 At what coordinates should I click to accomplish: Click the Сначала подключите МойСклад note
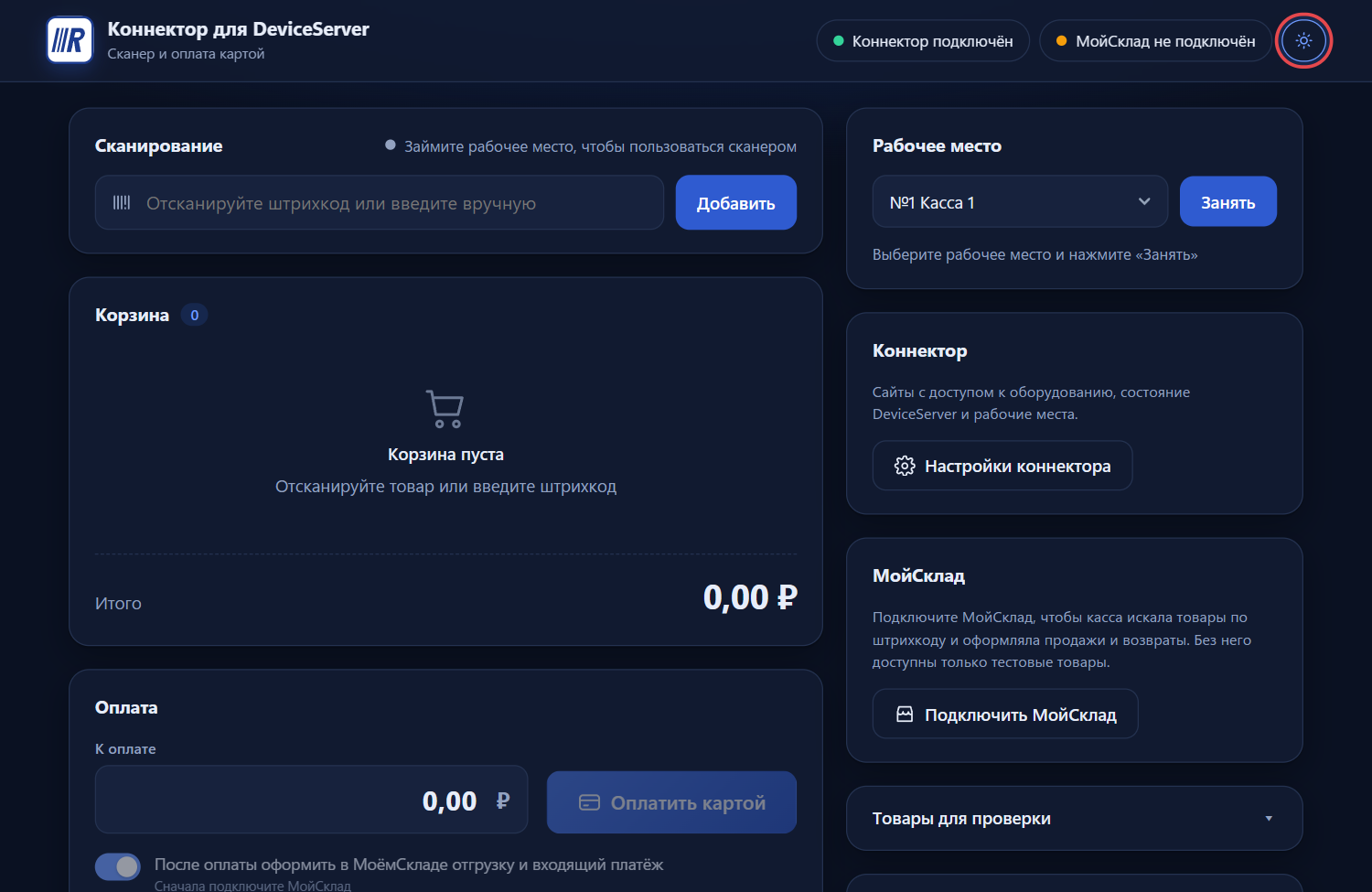pyautogui.click(x=252, y=887)
